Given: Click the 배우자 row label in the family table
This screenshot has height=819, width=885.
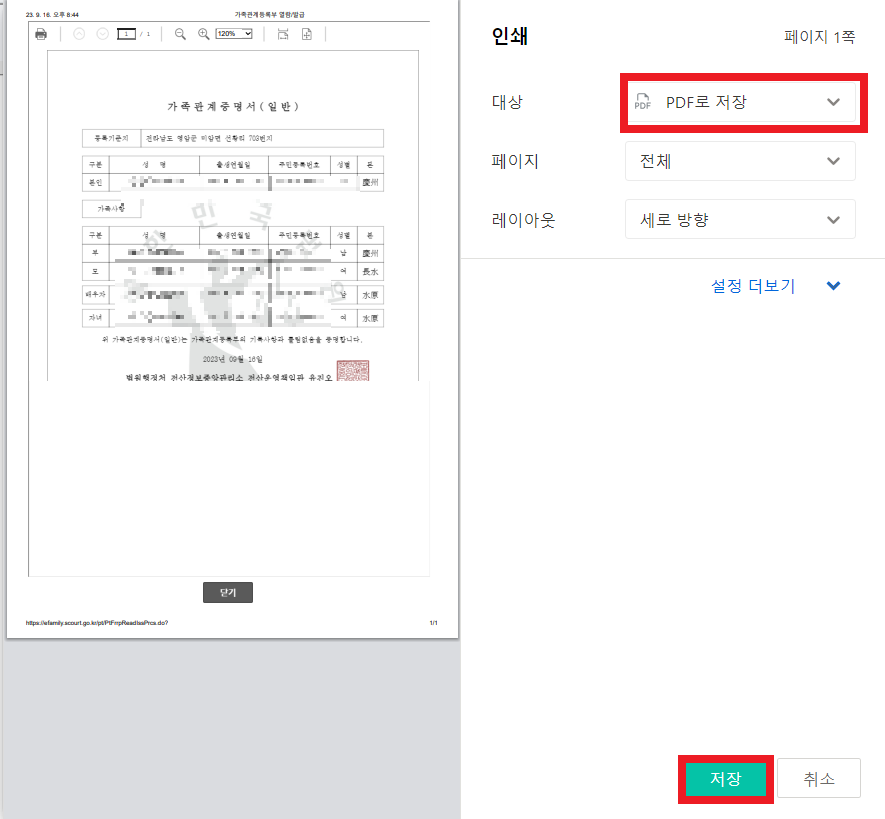Looking at the screenshot, I should point(95,295).
